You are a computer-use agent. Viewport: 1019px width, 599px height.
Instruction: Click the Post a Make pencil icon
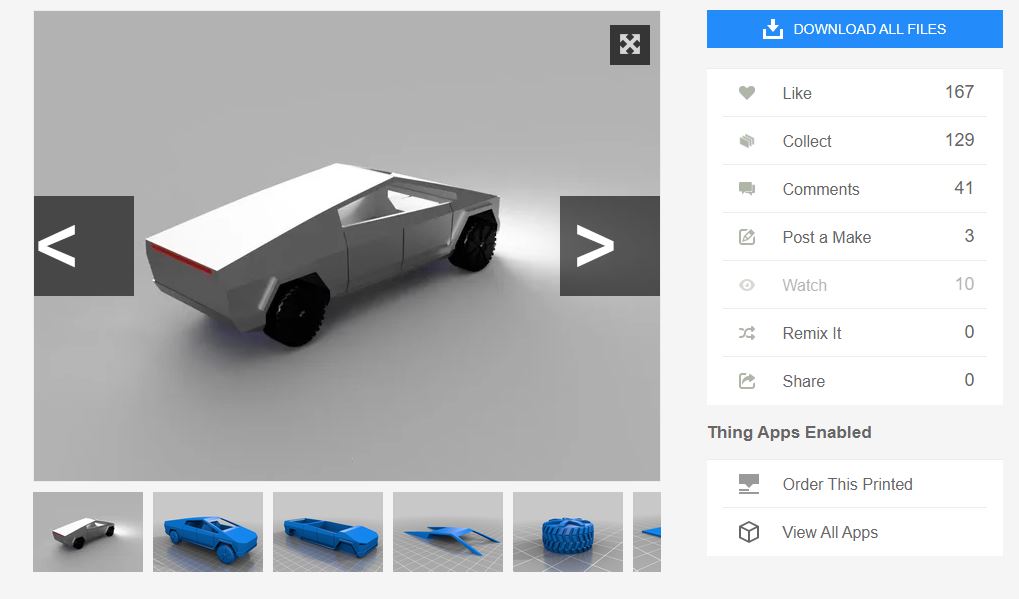[x=747, y=237]
